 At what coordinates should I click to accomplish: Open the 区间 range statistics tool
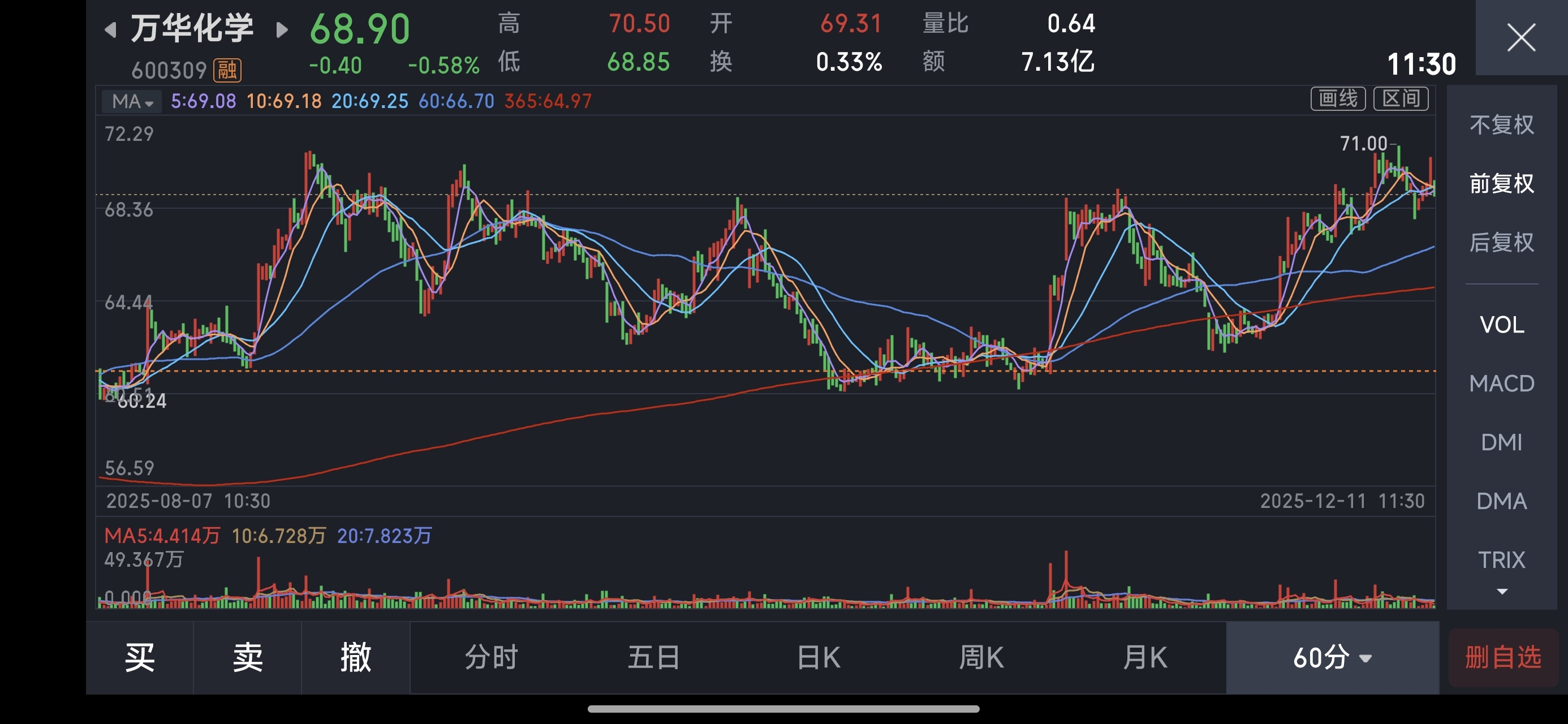click(x=1401, y=98)
